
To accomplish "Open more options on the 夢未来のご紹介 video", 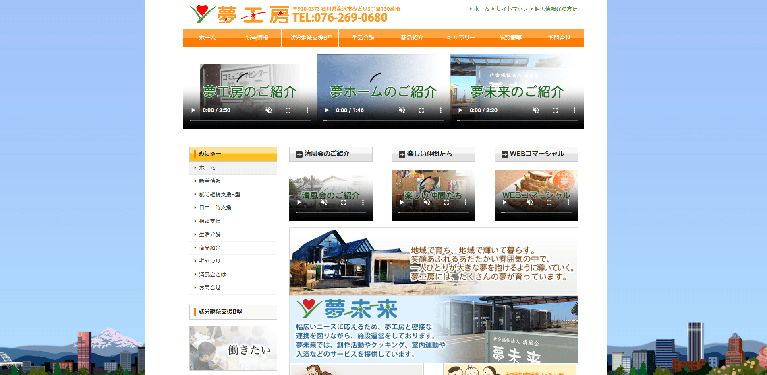I will [x=575, y=110].
